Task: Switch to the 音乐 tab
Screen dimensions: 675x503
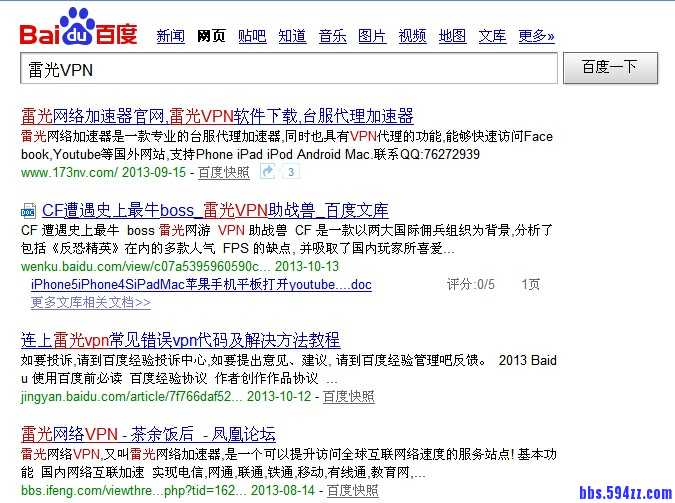Action: (x=332, y=36)
